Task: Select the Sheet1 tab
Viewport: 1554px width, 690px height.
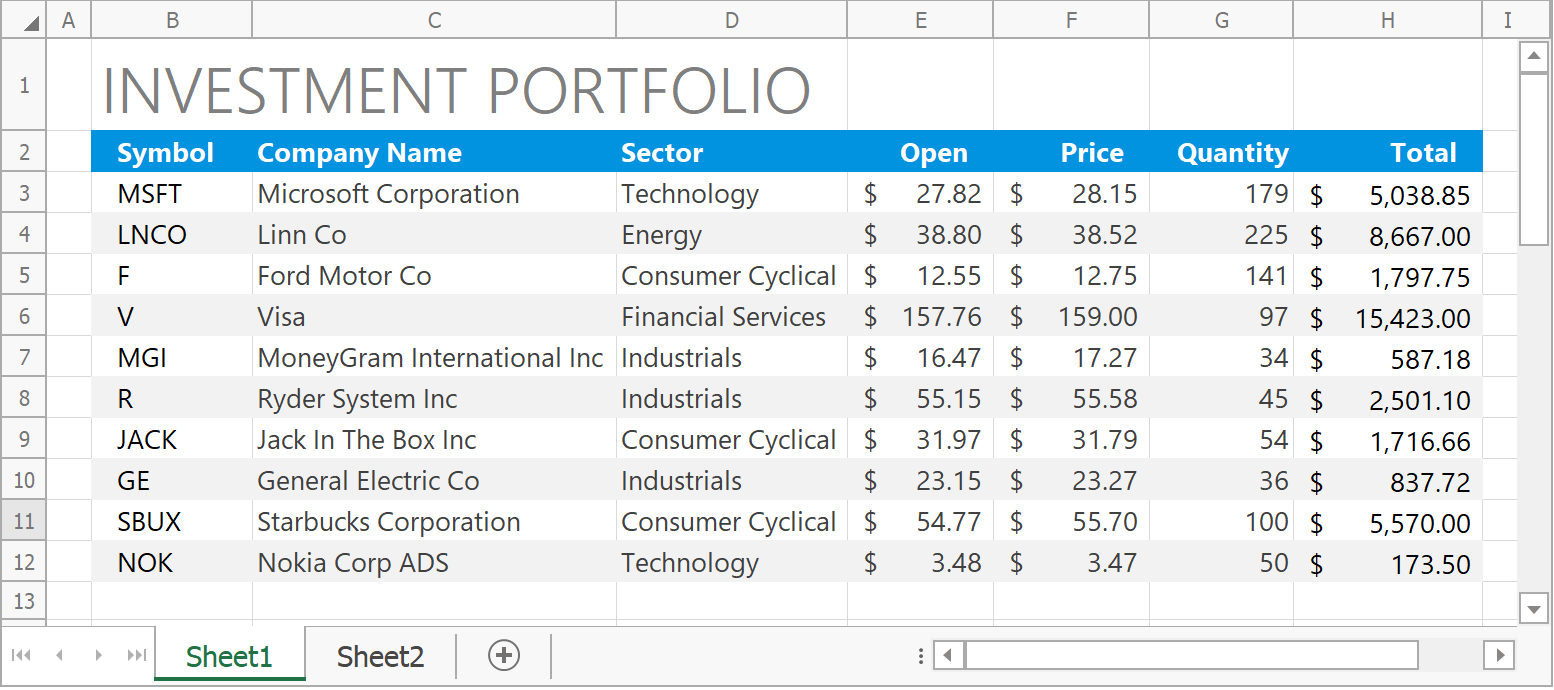Action: [229, 657]
